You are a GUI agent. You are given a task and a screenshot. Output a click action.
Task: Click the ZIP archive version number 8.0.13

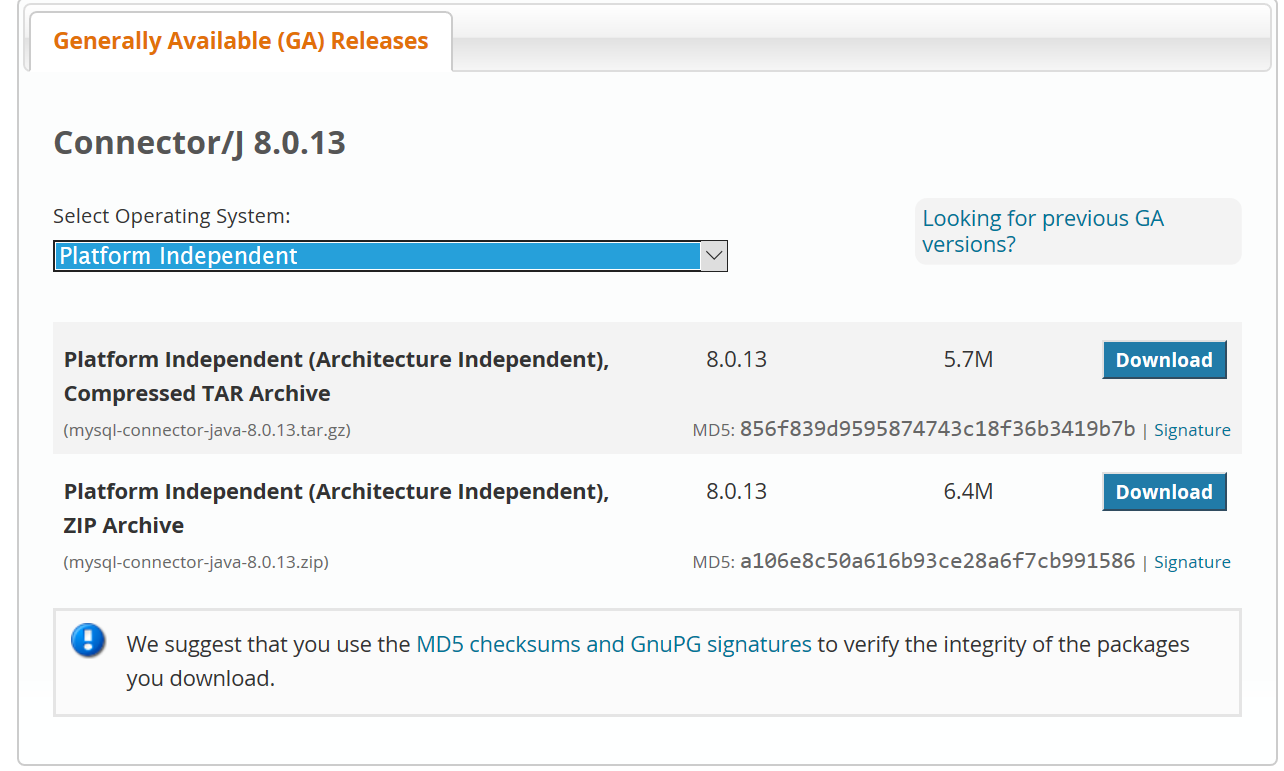coord(736,491)
